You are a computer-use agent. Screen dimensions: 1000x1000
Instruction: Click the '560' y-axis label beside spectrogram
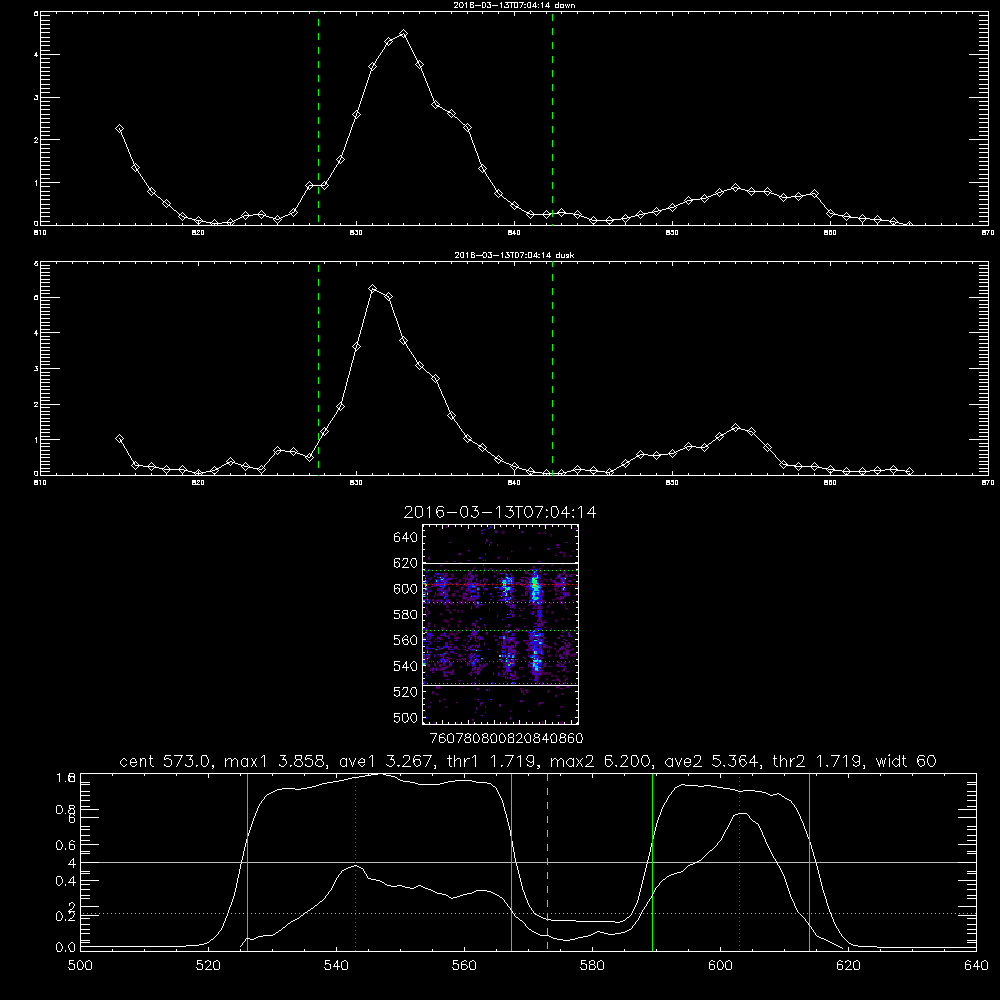coord(406,640)
